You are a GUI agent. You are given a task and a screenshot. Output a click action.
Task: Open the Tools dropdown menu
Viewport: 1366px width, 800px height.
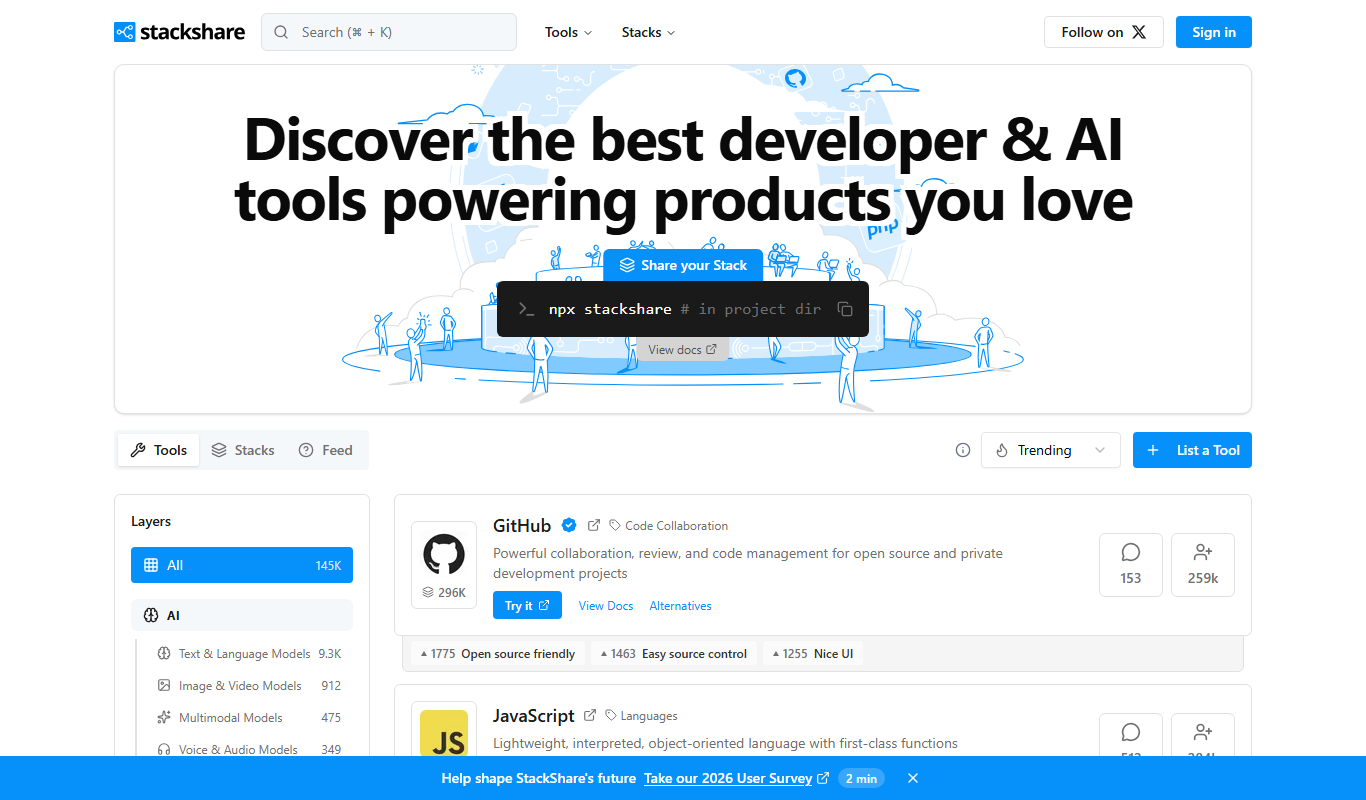tap(568, 32)
